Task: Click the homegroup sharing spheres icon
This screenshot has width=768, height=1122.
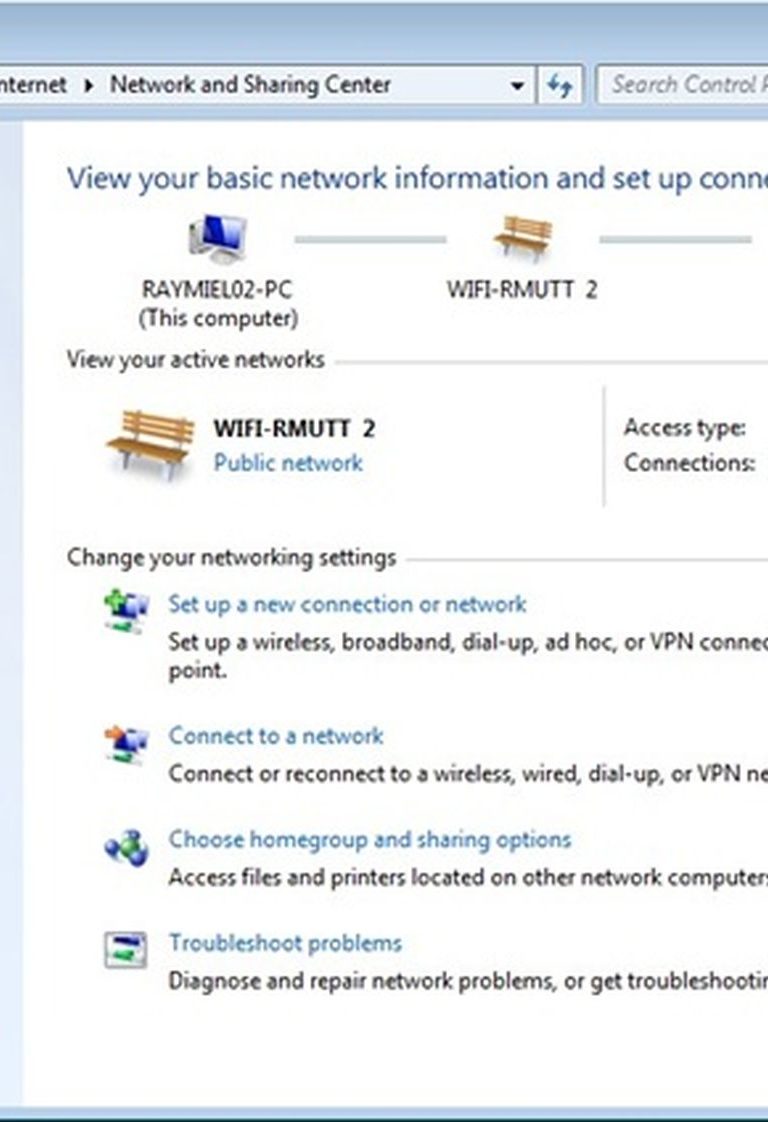Action: point(126,848)
